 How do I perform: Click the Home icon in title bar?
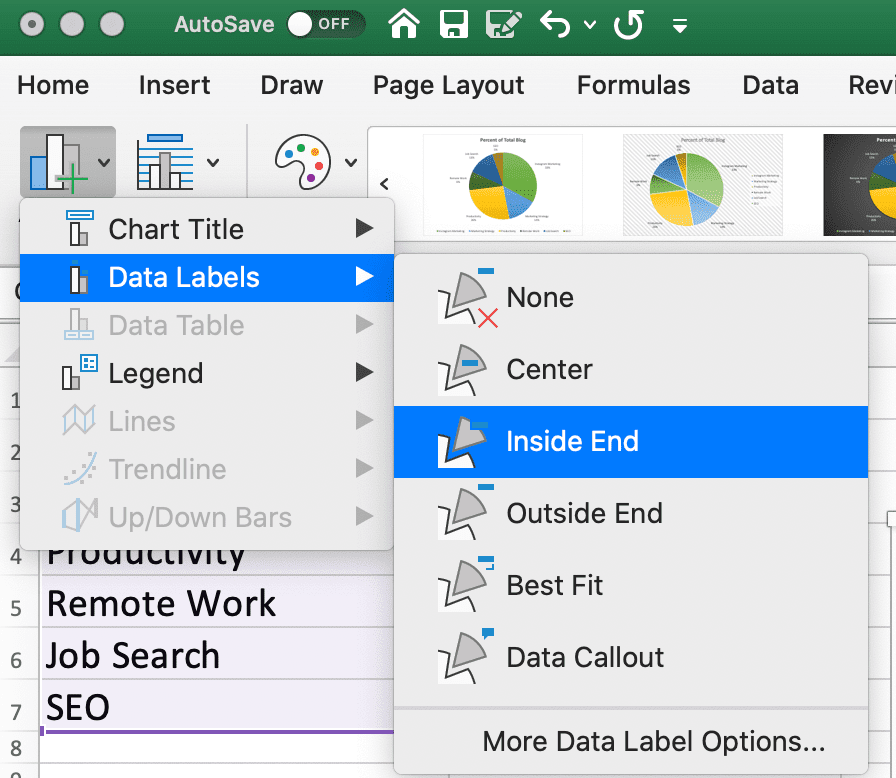click(403, 24)
